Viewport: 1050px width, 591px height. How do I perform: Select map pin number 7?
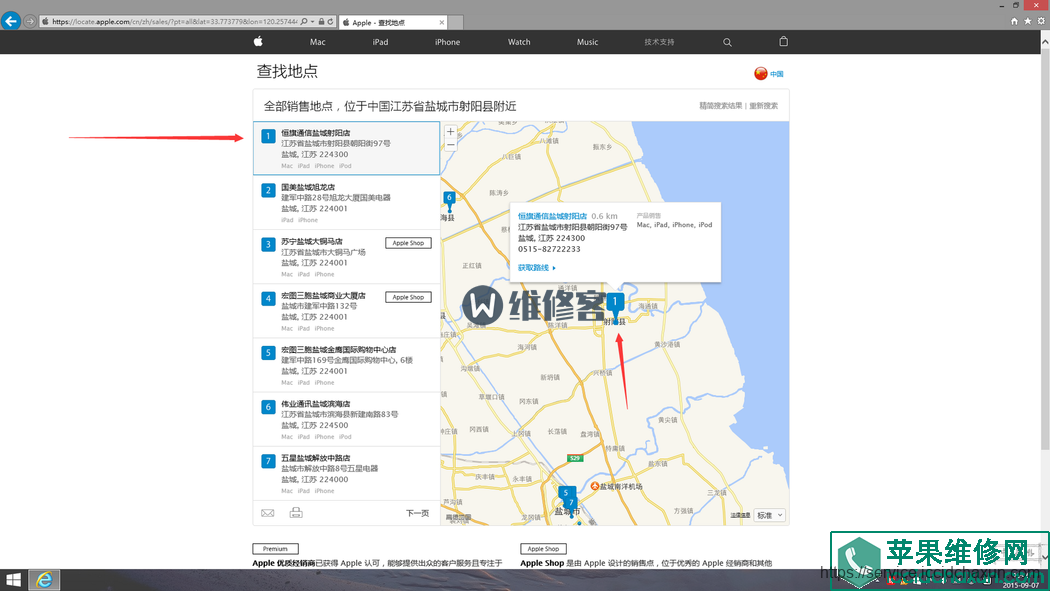coord(571,503)
